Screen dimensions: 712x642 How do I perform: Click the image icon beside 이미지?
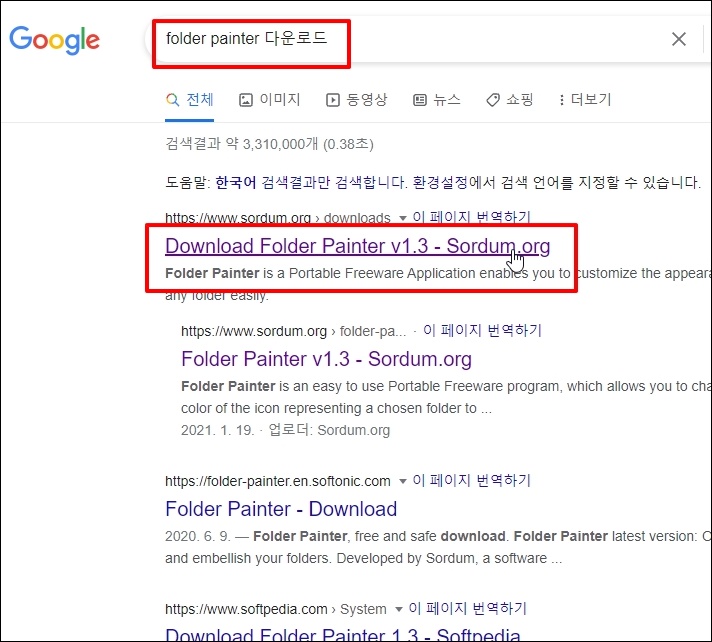tap(246, 100)
